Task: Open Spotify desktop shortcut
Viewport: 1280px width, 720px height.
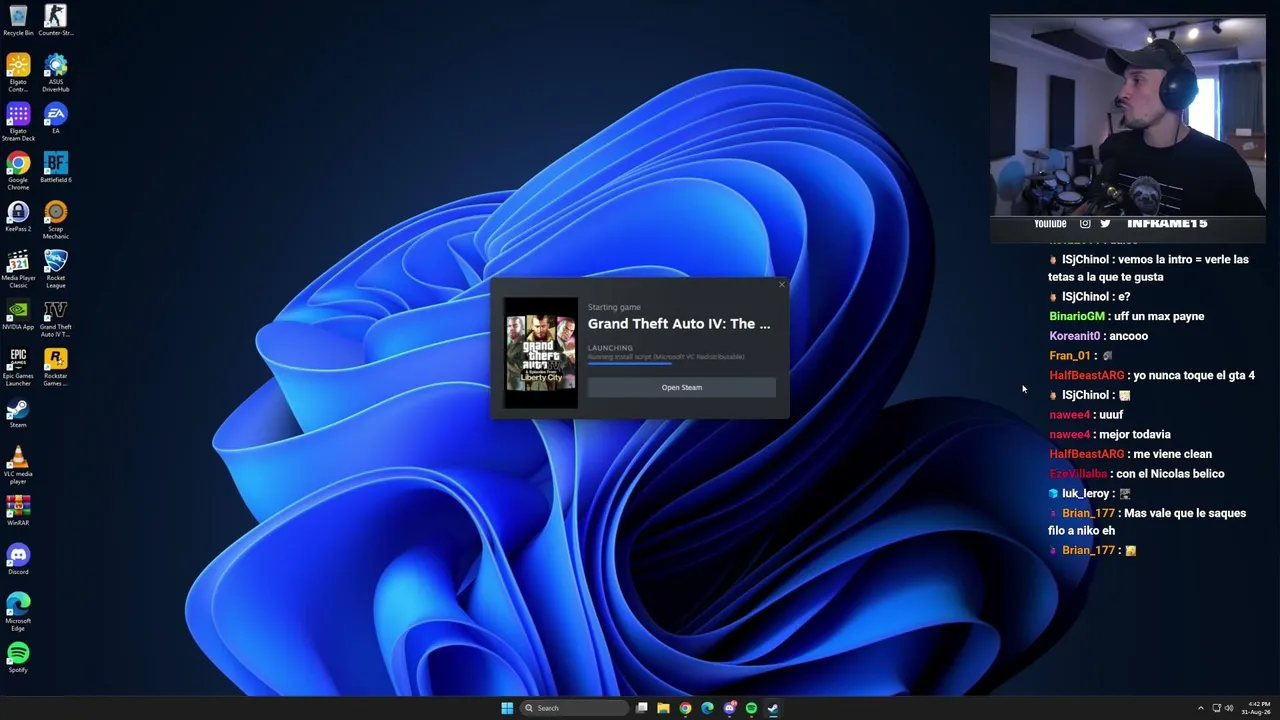Action: pos(18,658)
